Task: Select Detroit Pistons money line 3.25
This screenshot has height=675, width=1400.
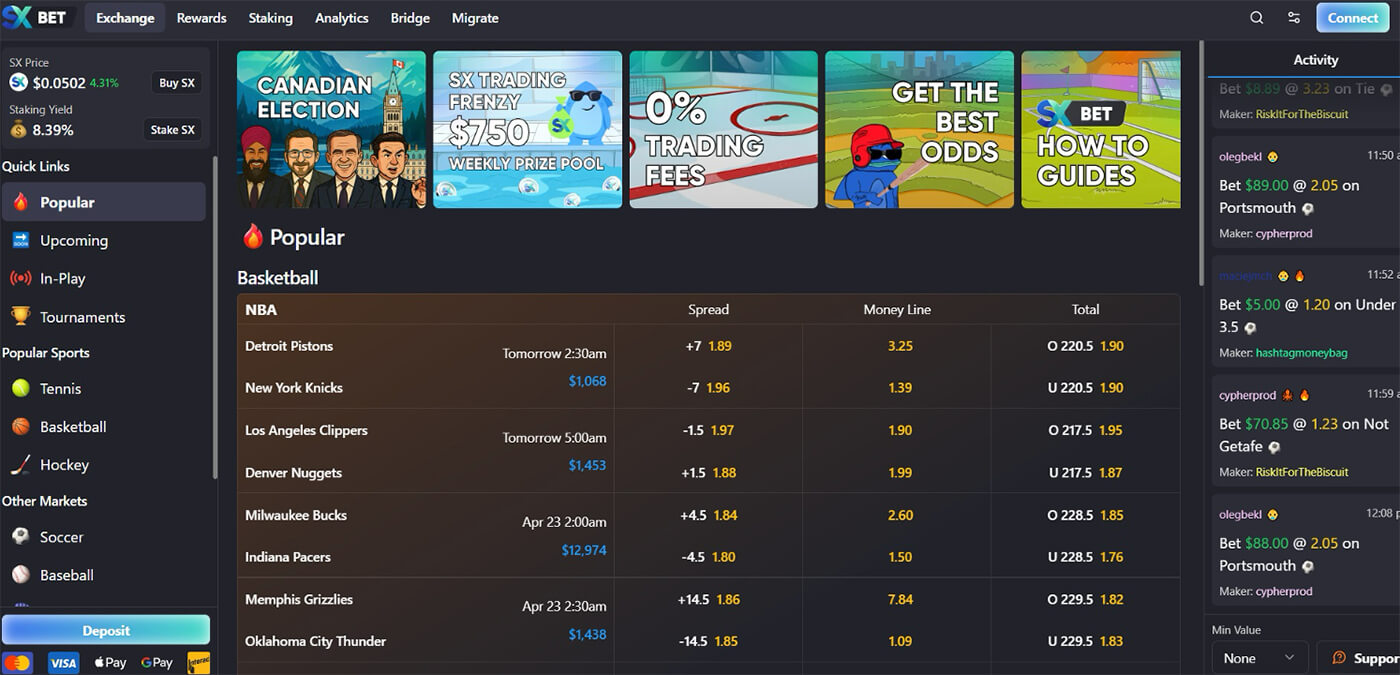Action: pyautogui.click(x=899, y=346)
